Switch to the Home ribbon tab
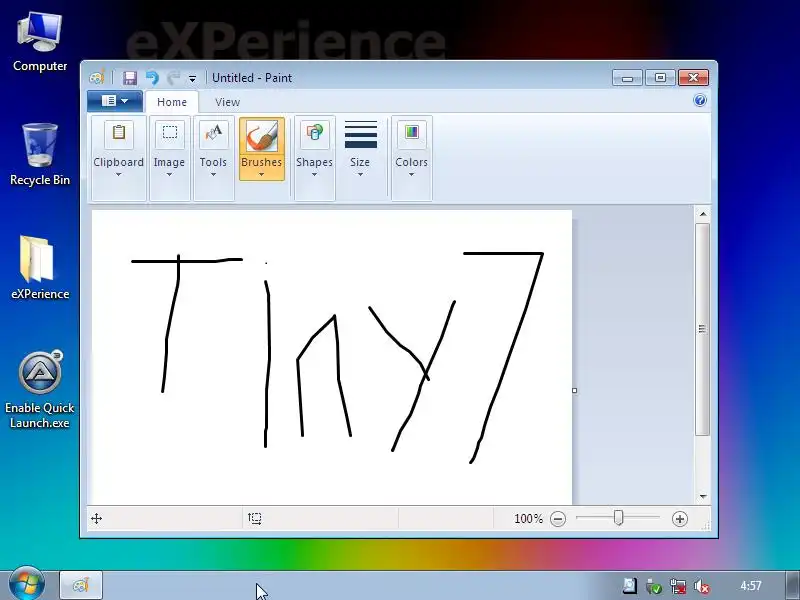 172,102
